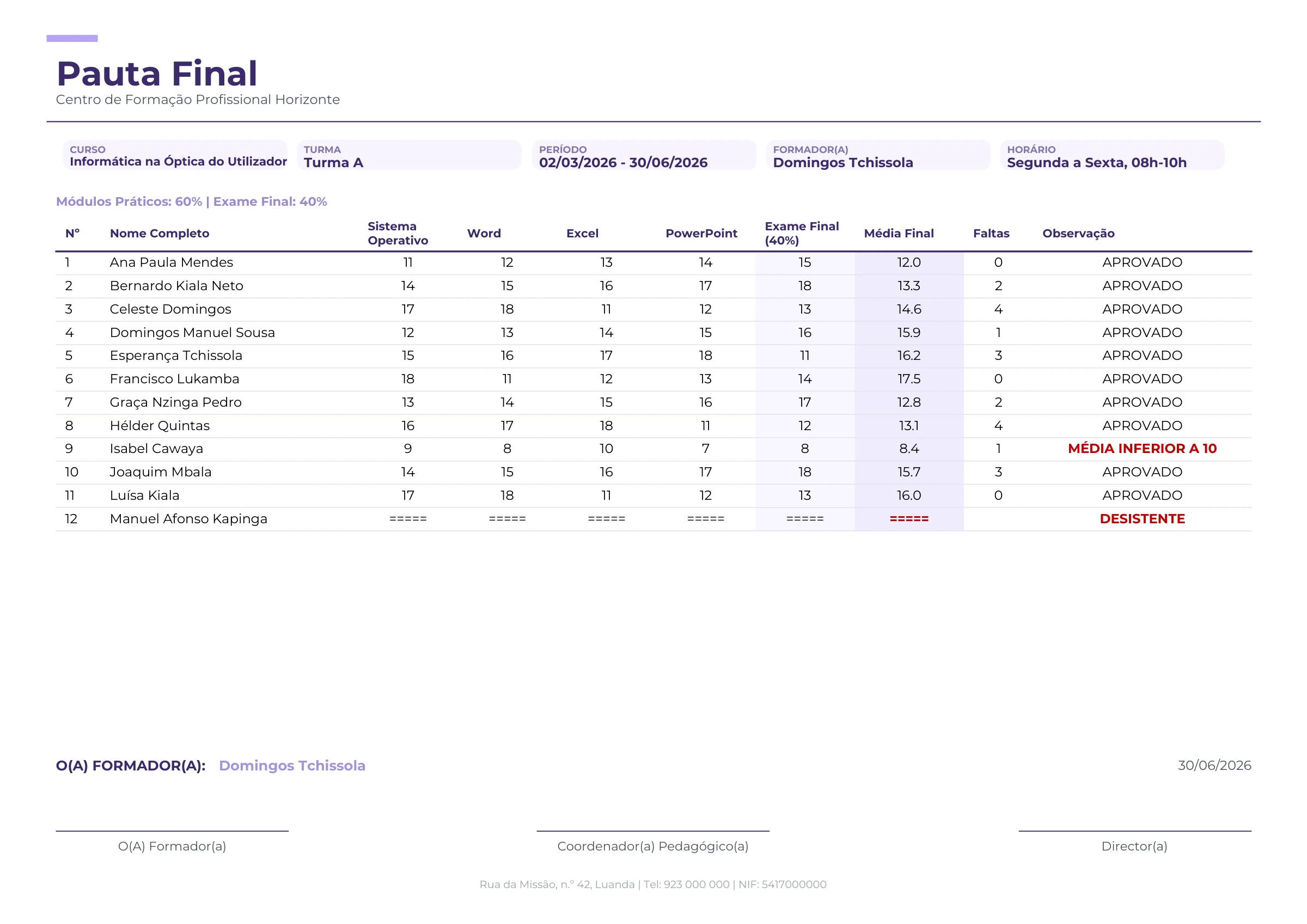
Task: Click the 'Pauta Final' title
Action: tap(157, 74)
